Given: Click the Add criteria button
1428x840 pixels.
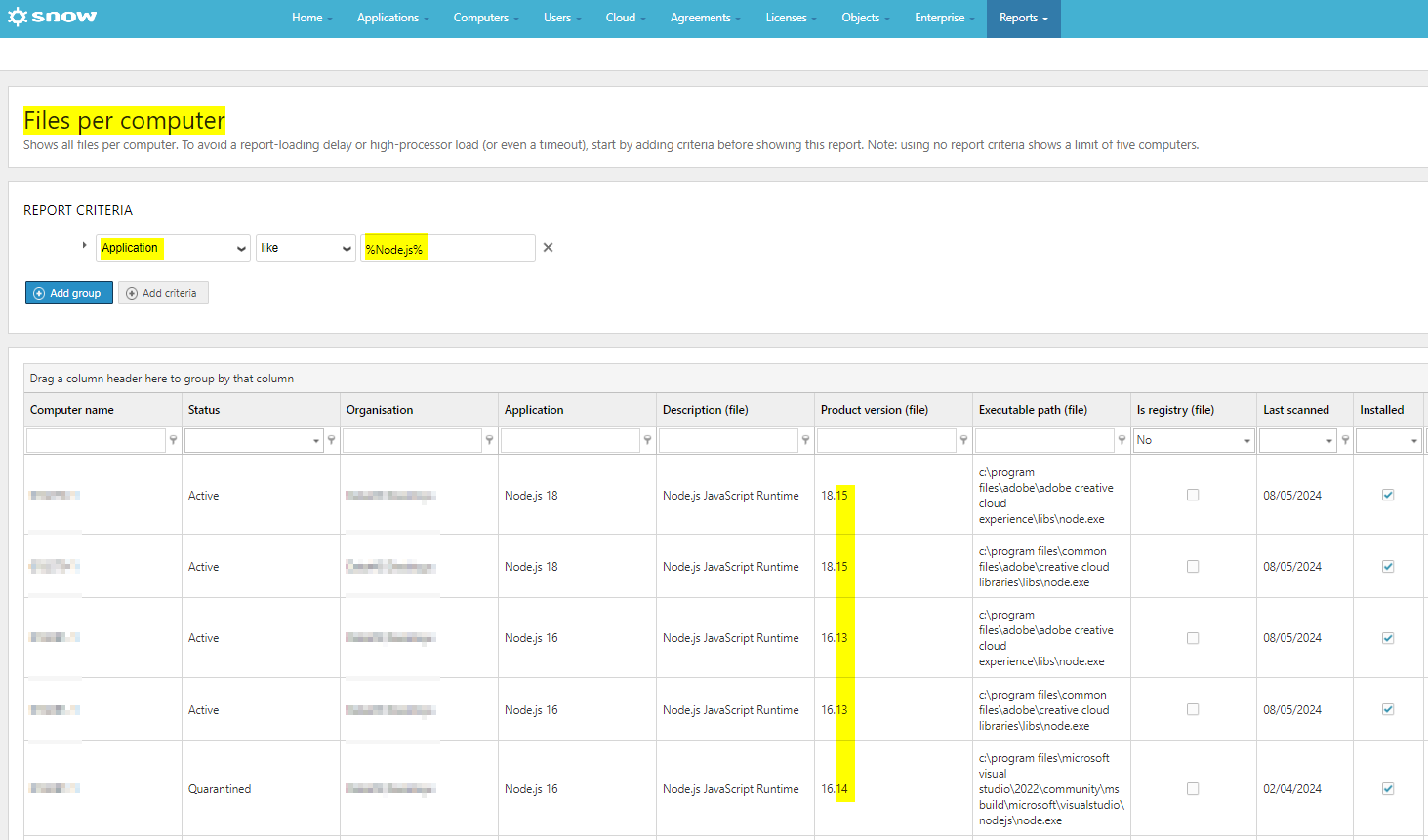Looking at the screenshot, I should tap(163, 293).
